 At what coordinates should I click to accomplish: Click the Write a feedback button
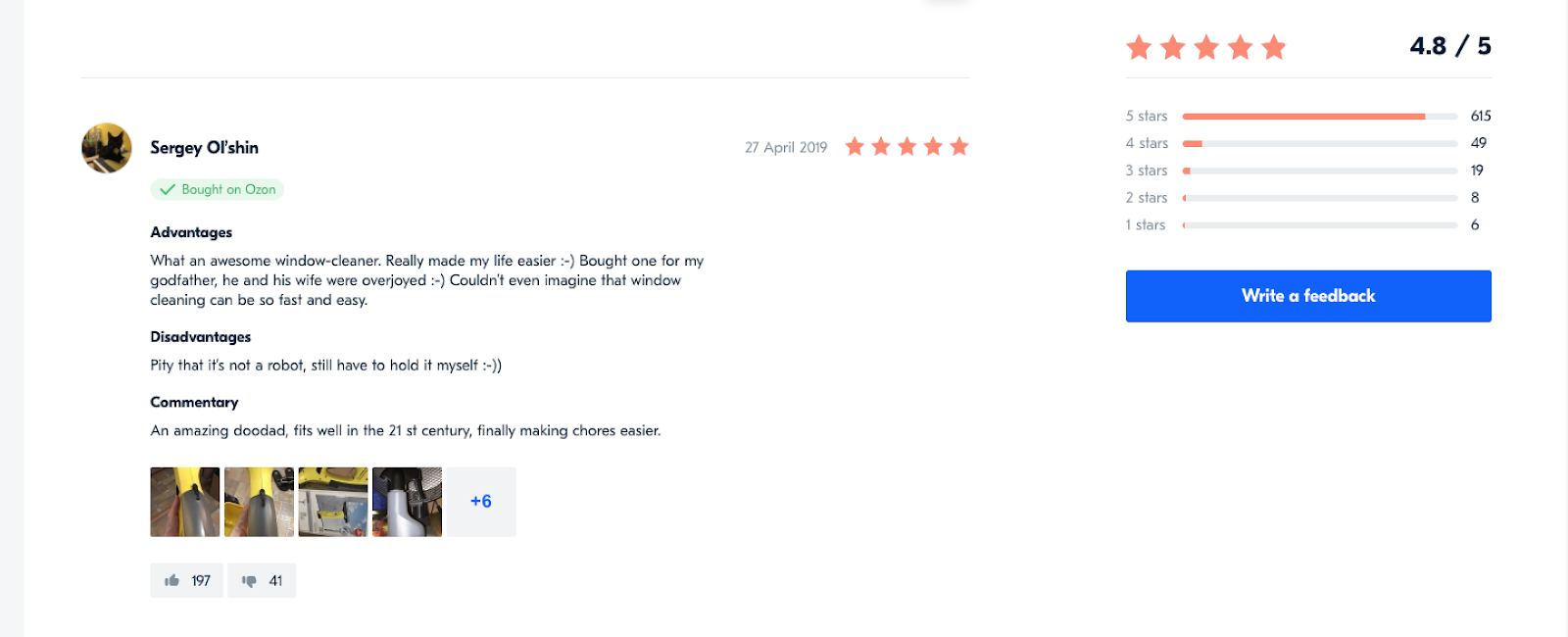1308,296
